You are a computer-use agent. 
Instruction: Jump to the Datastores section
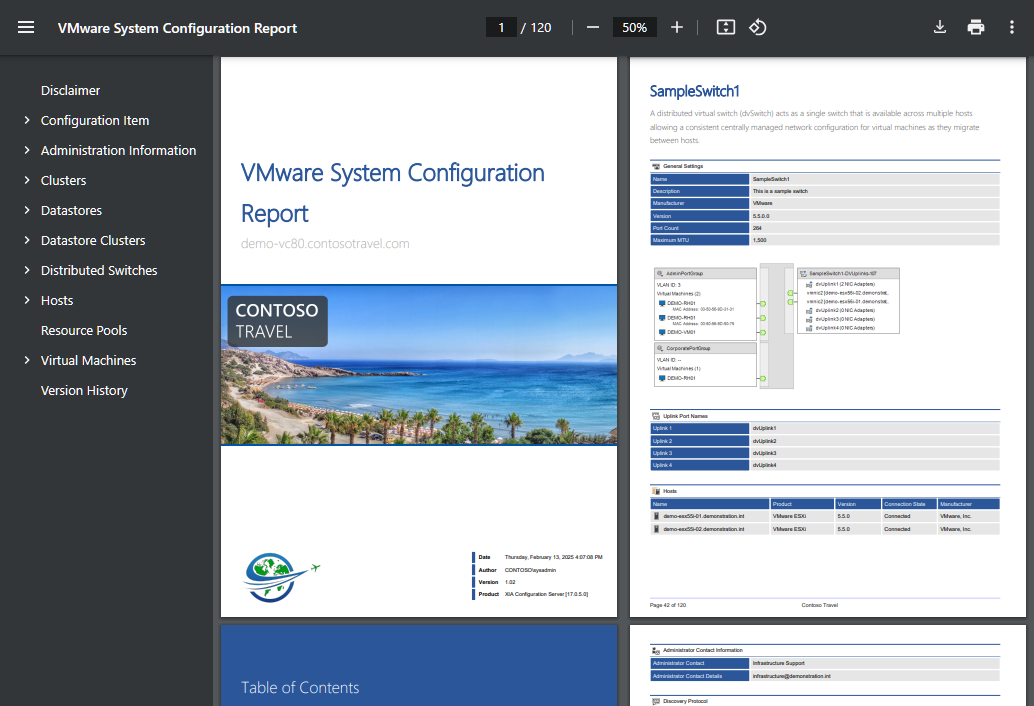click(x=71, y=210)
